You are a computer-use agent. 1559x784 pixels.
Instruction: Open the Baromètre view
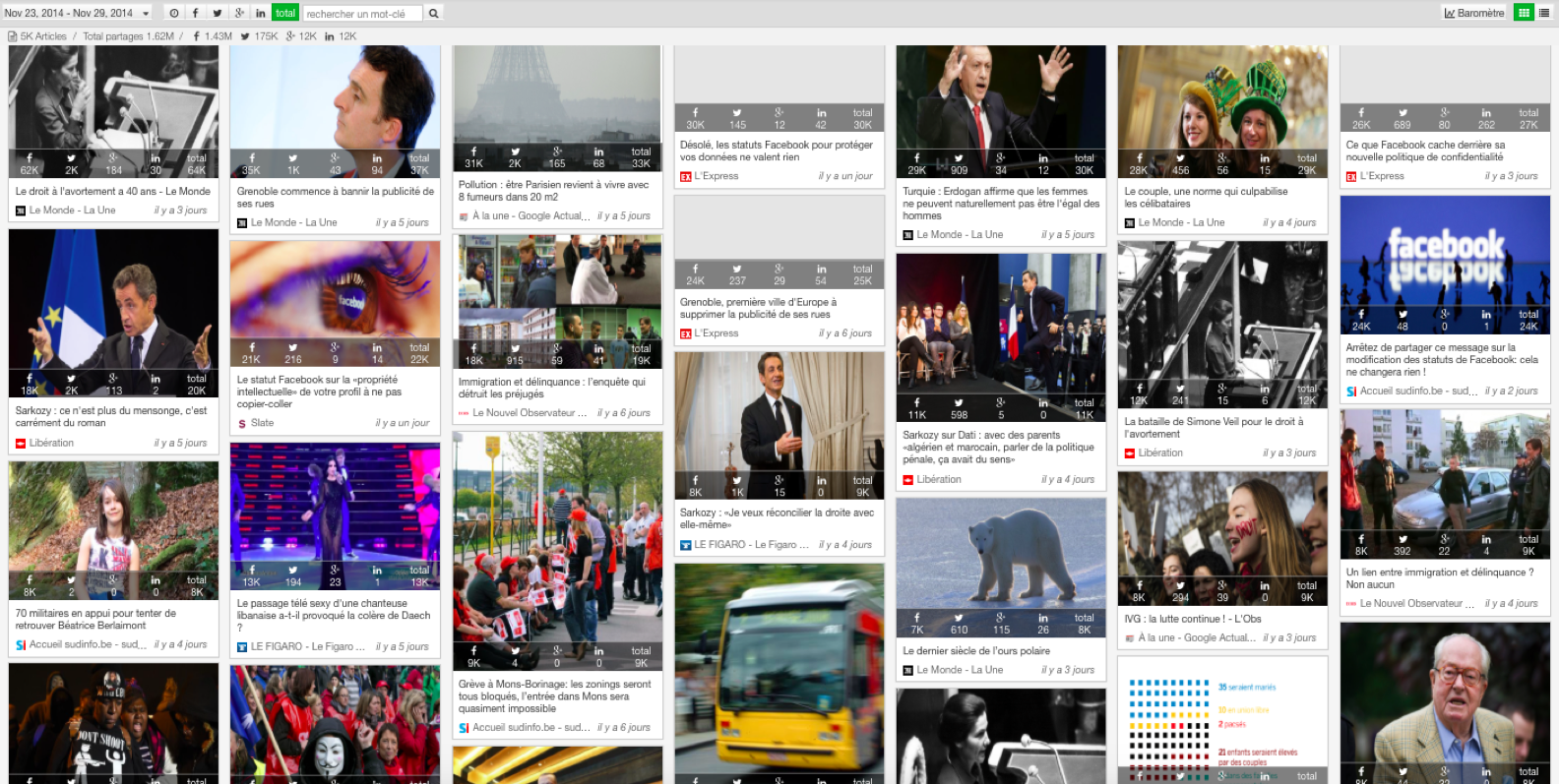point(1473,13)
